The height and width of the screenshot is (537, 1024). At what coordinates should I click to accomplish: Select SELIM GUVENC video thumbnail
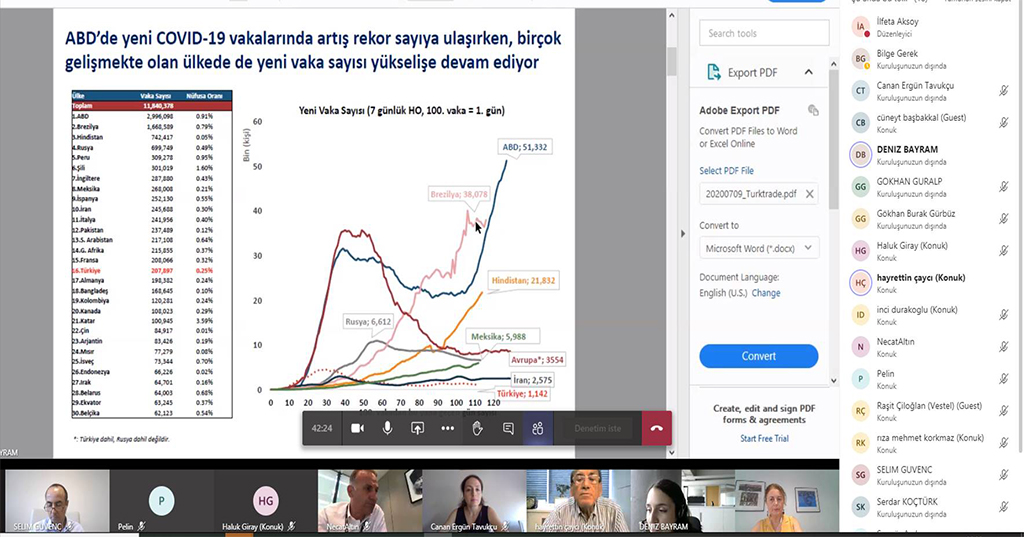(57, 501)
